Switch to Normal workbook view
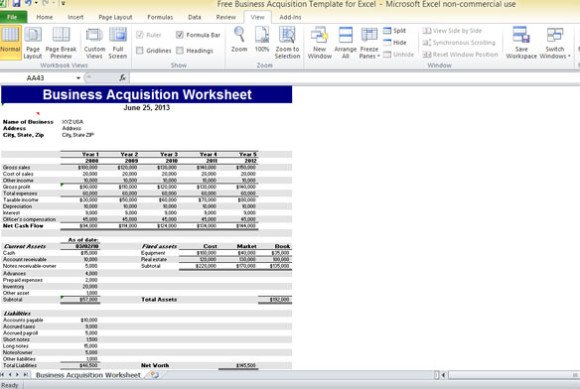 click(x=10, y=42)
